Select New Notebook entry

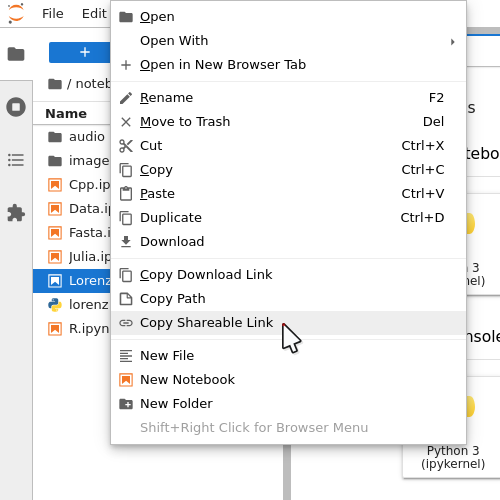pos(288,380)
